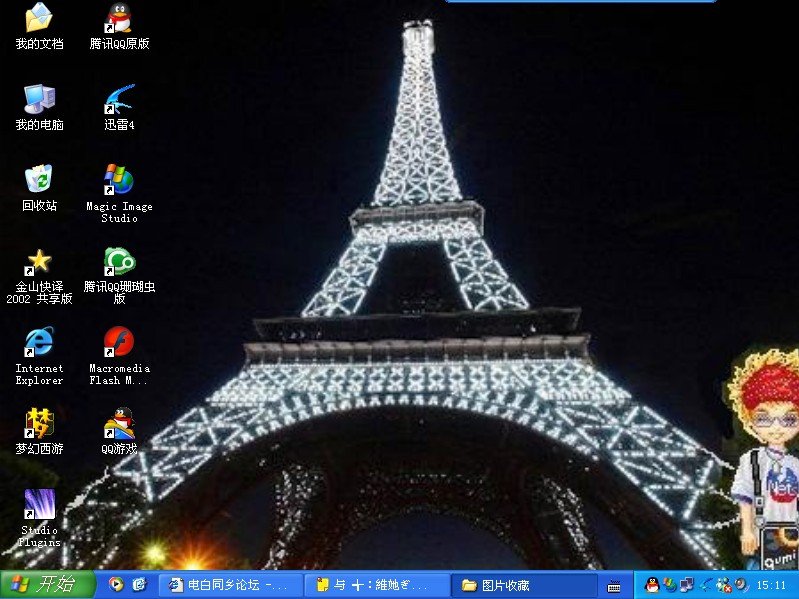Click the media player quick launch icon
The image size is (799, 599).
[x=116, y=585]
